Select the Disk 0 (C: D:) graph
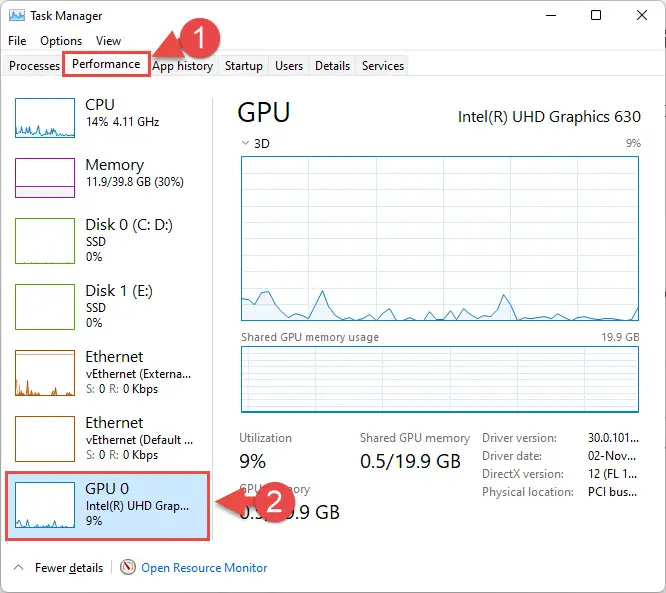The image size is (666, 593). tap(45, 241)
